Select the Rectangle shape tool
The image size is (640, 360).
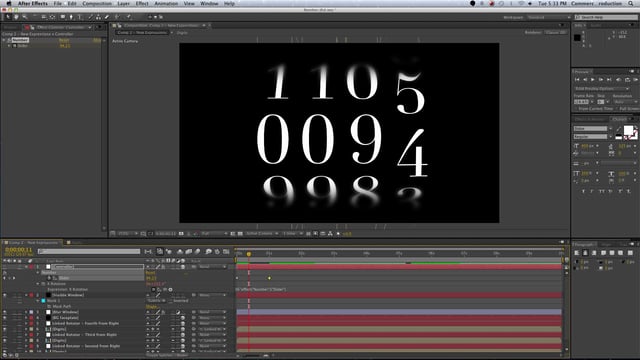pos(62,17)
